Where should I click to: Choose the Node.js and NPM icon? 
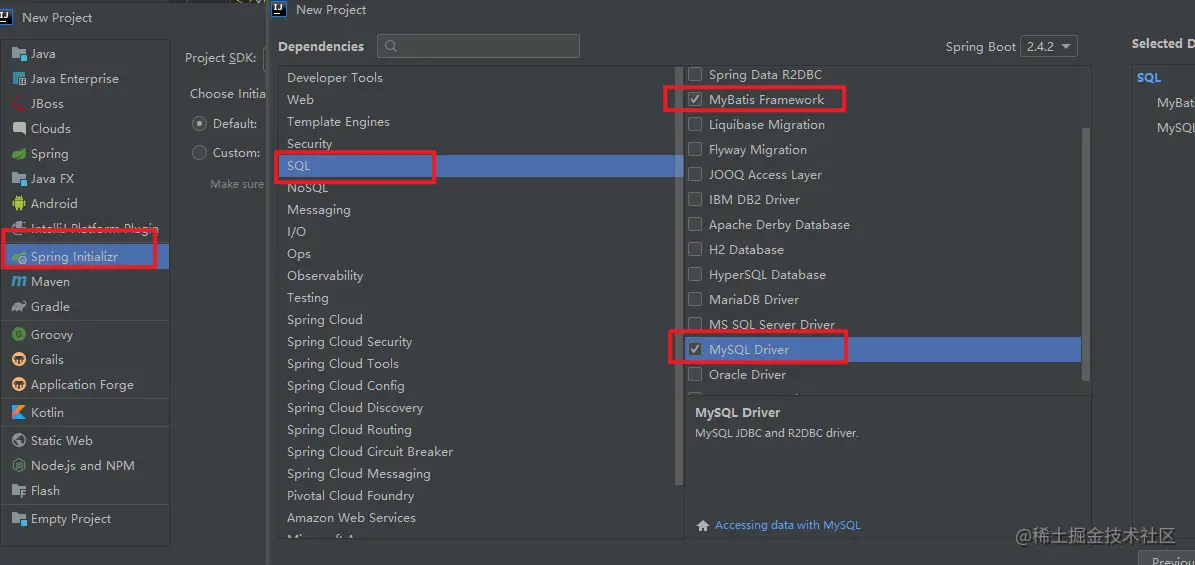click(19, 466)
